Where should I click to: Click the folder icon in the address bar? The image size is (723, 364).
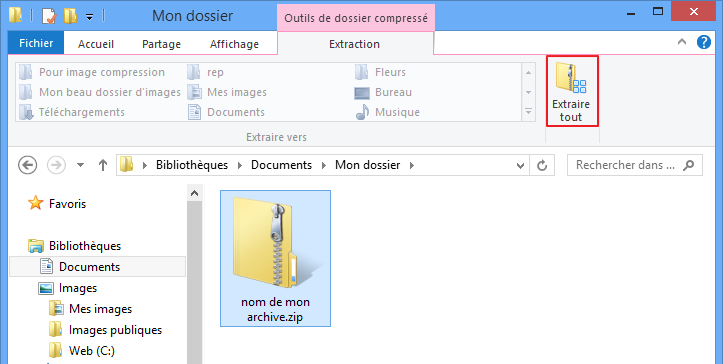(x=126, y=165)
